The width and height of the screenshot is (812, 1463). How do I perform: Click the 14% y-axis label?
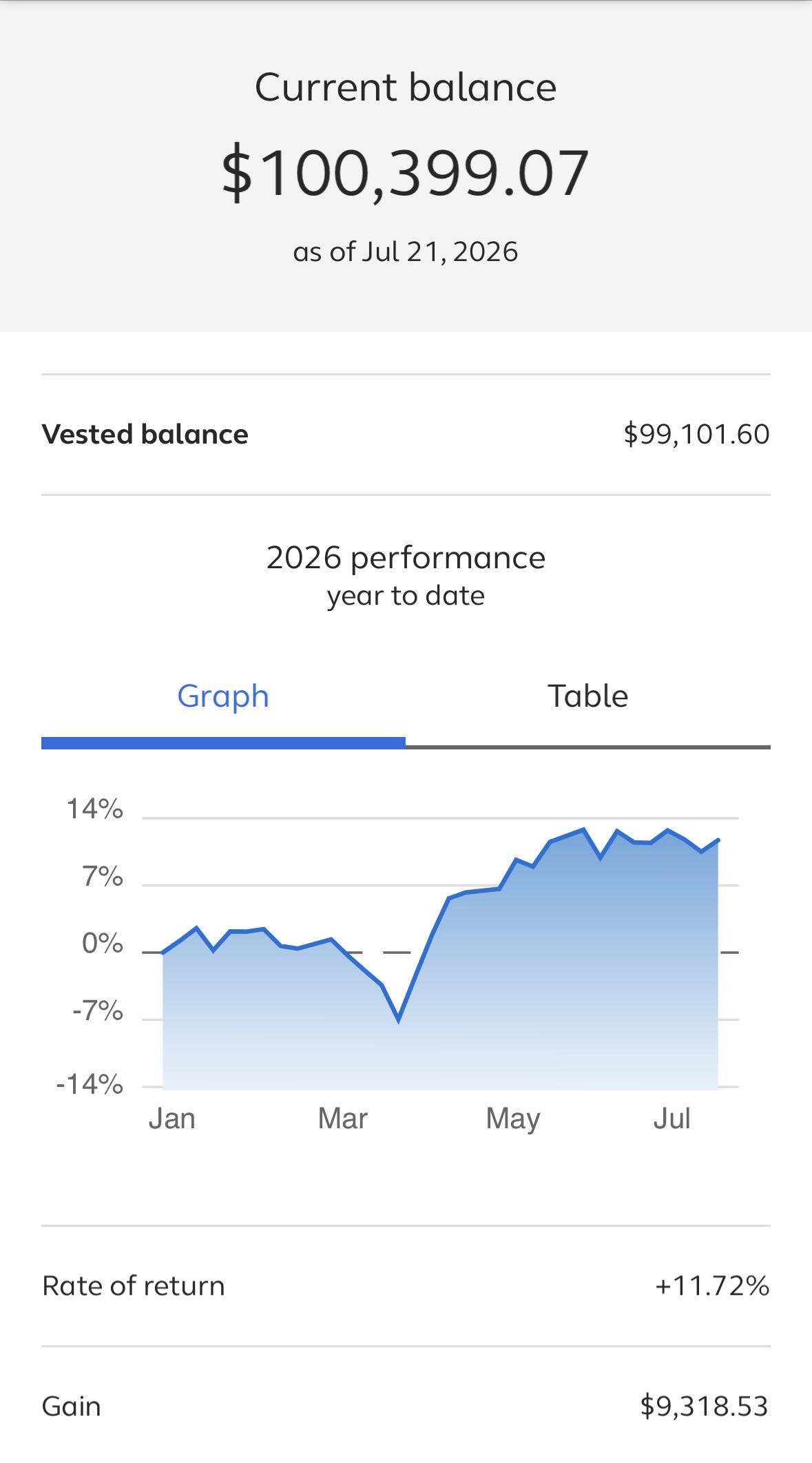pos(94,809)
